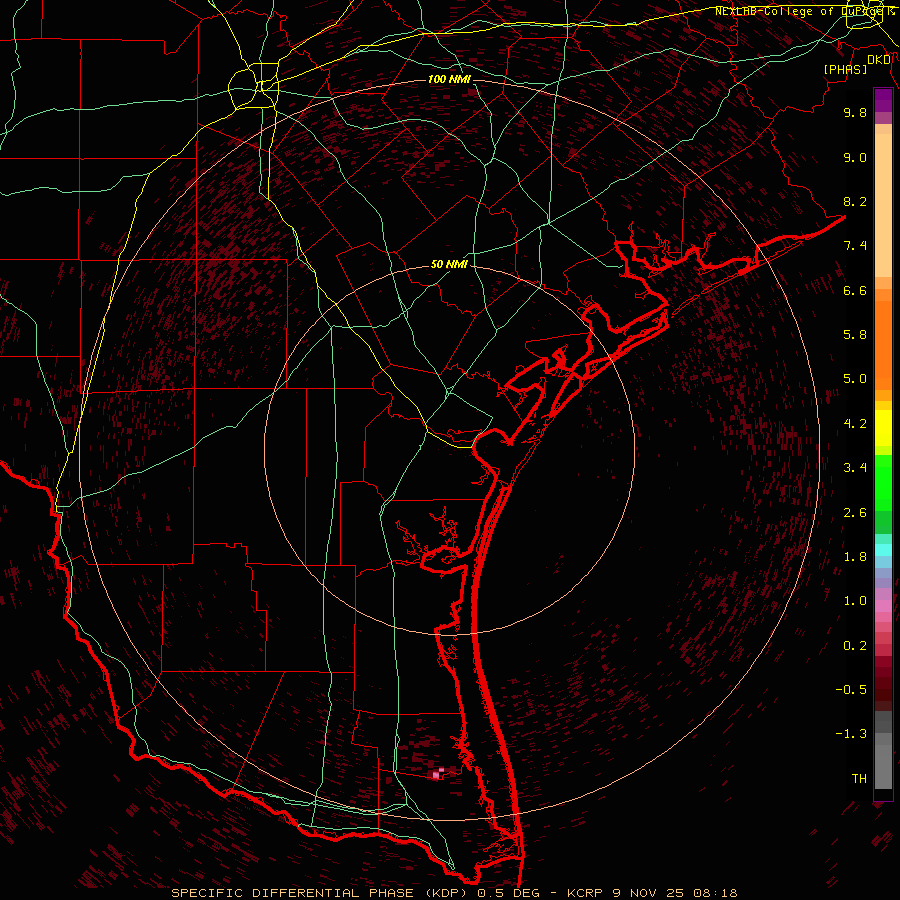The image size is (900, 900).
Task: Click the 5.0 value on the scale
Action: tap(855, 379)
